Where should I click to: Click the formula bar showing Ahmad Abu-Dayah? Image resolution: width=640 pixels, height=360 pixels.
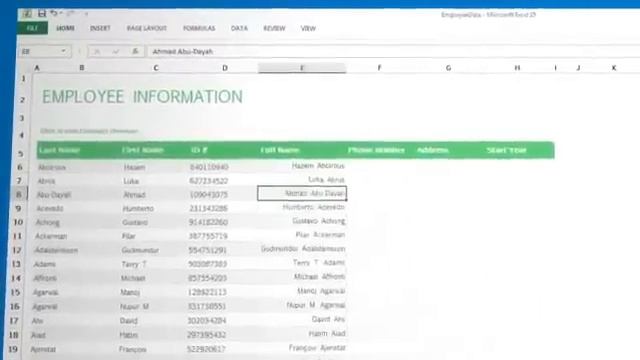392,51
